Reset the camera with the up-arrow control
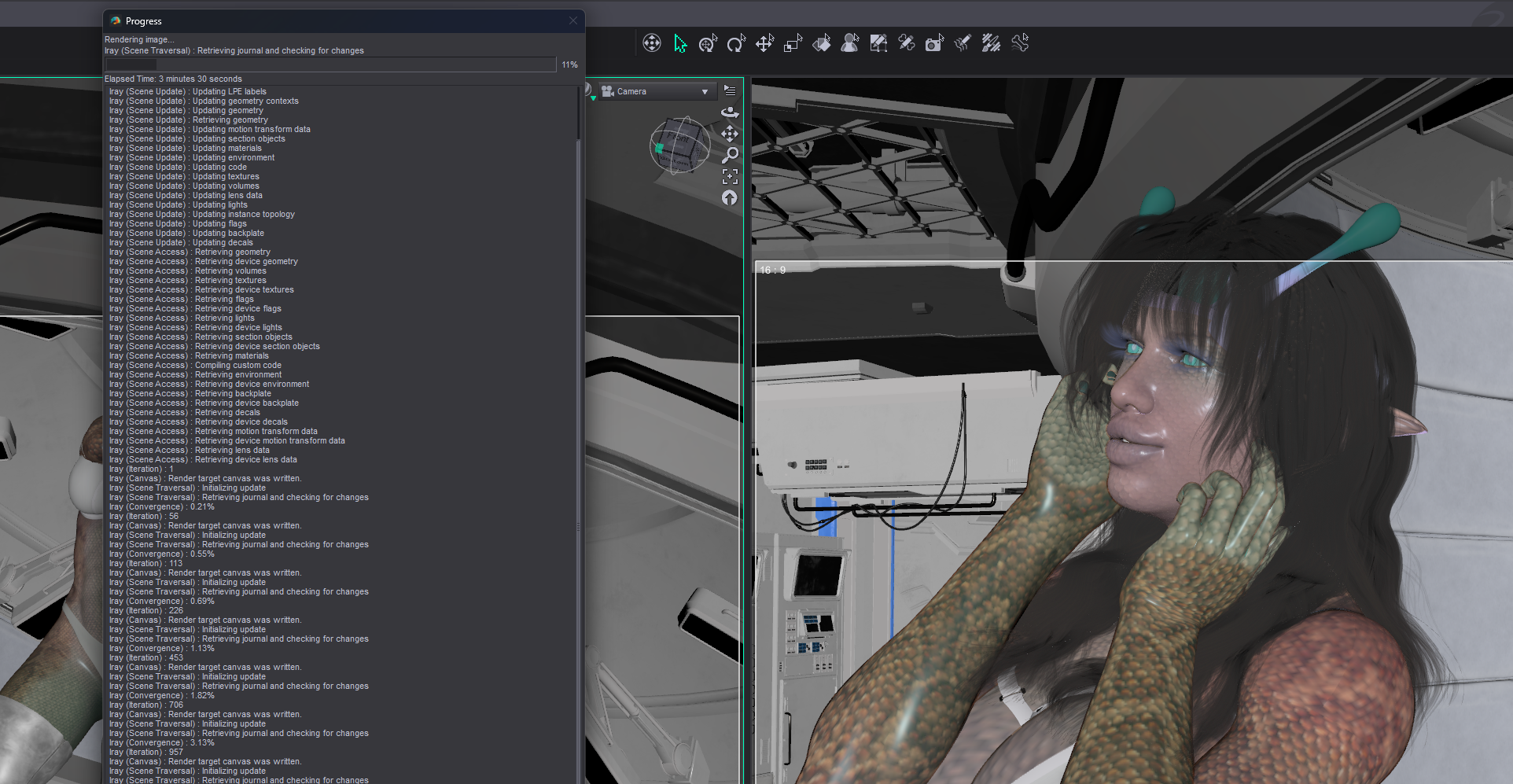The width and height of the screenshot is (1513, 784). pos(730,197)
